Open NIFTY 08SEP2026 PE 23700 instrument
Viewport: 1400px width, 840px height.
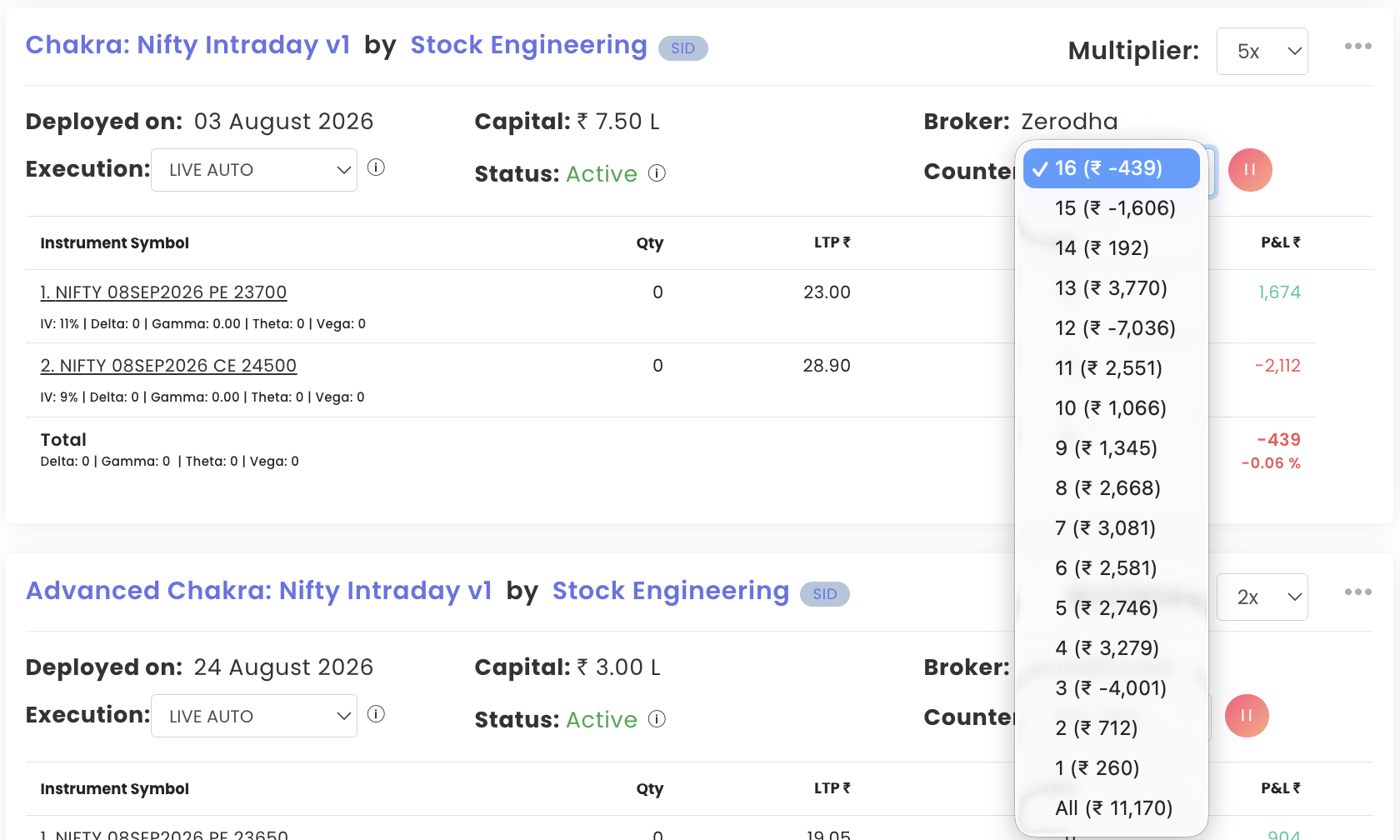click(x=163, y=292)
